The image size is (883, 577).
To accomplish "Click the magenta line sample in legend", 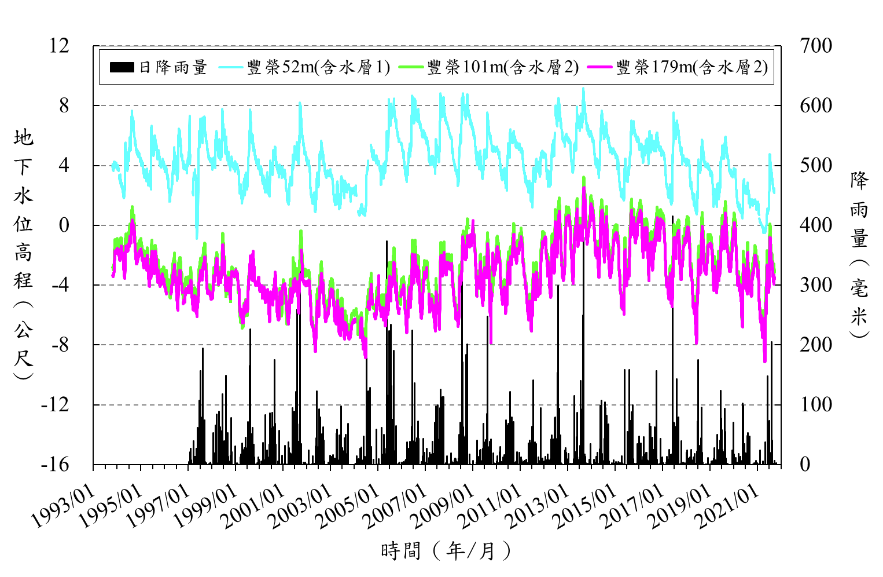I will (x=599, y=68).
